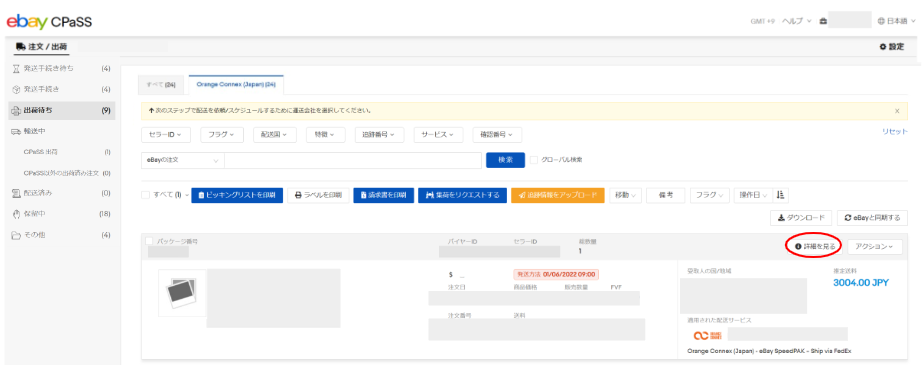Open the 特徴 filter dropdown

(x=325, y=135)
